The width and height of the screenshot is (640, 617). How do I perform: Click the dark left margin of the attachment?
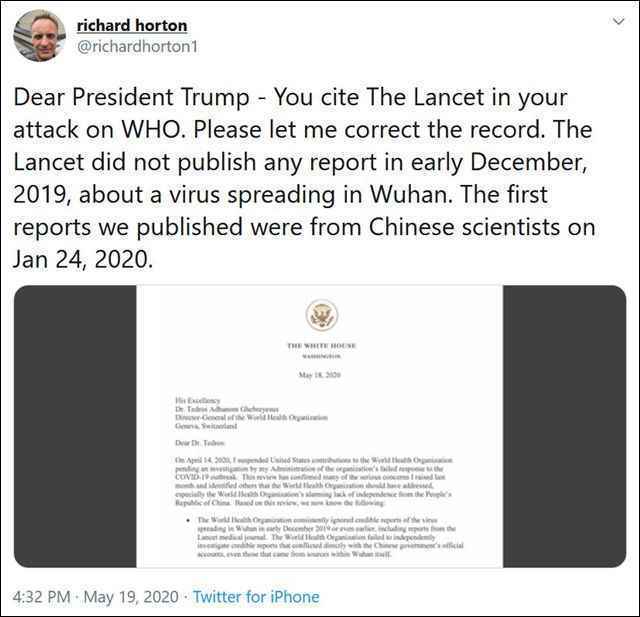click(75, 426)
